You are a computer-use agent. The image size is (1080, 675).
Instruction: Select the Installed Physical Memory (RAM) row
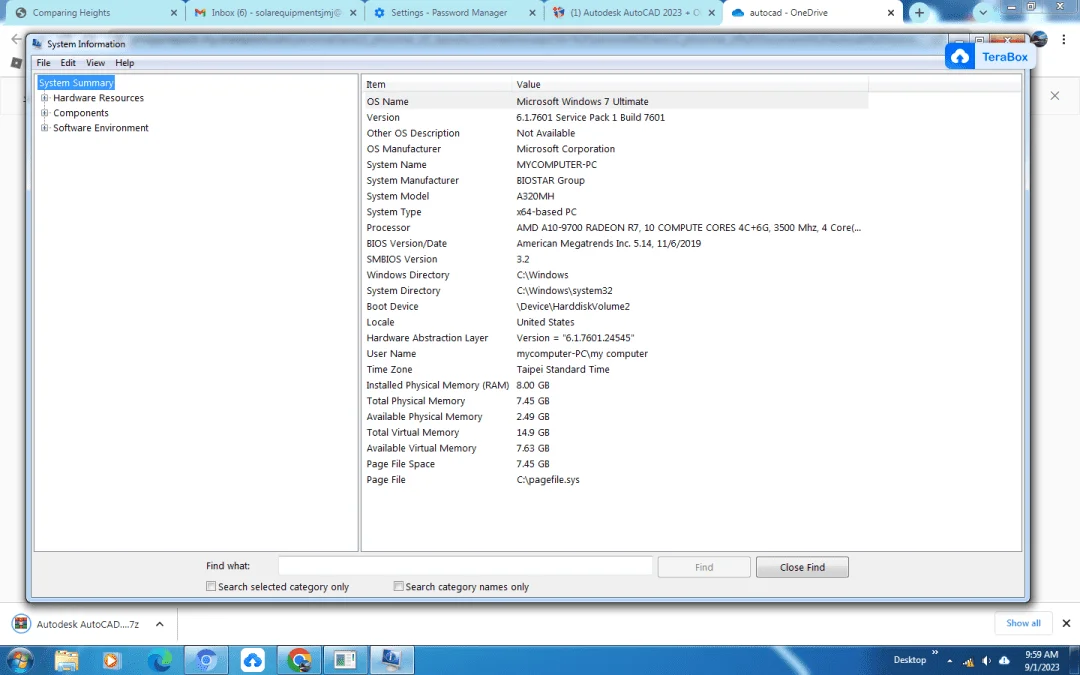[x=615, y=385]
